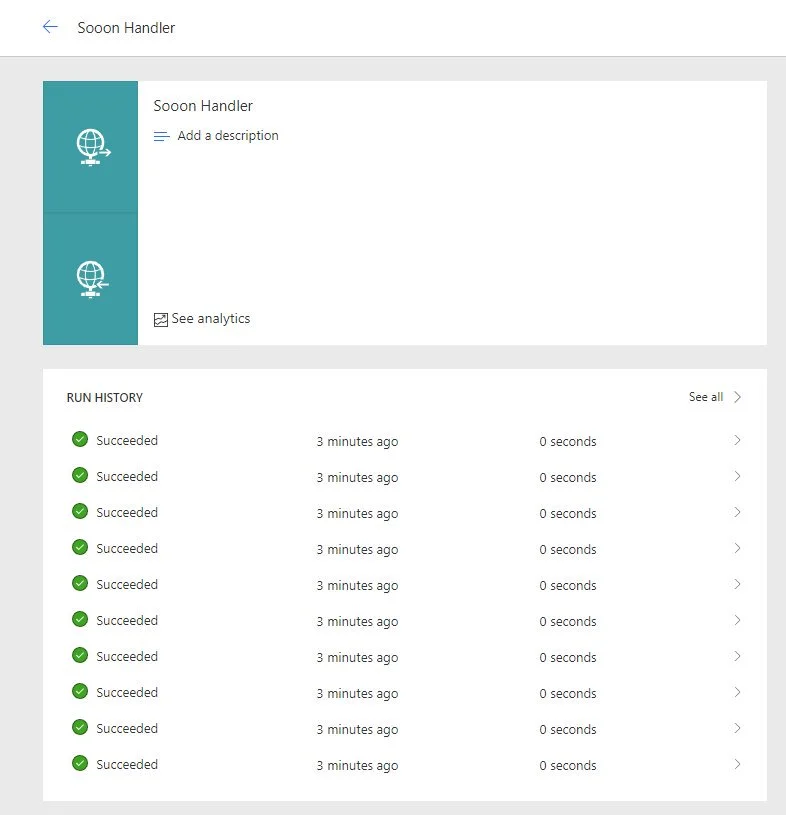Click the bottom globe response action icon
The height and width of the screenshot is (815, 786).
click(x=92, y=279)
